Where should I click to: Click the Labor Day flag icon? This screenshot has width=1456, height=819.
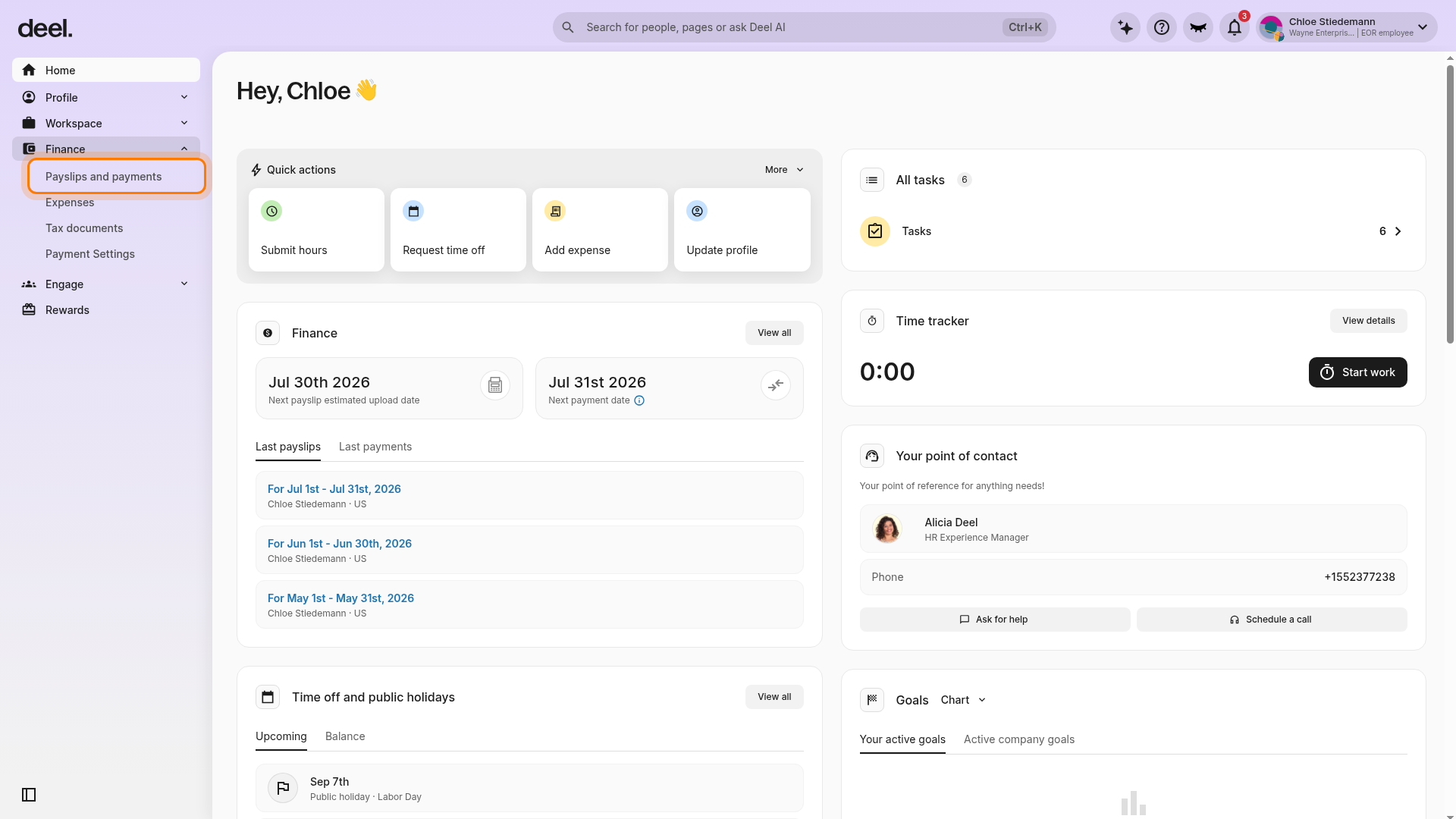[x=283, y=788]
